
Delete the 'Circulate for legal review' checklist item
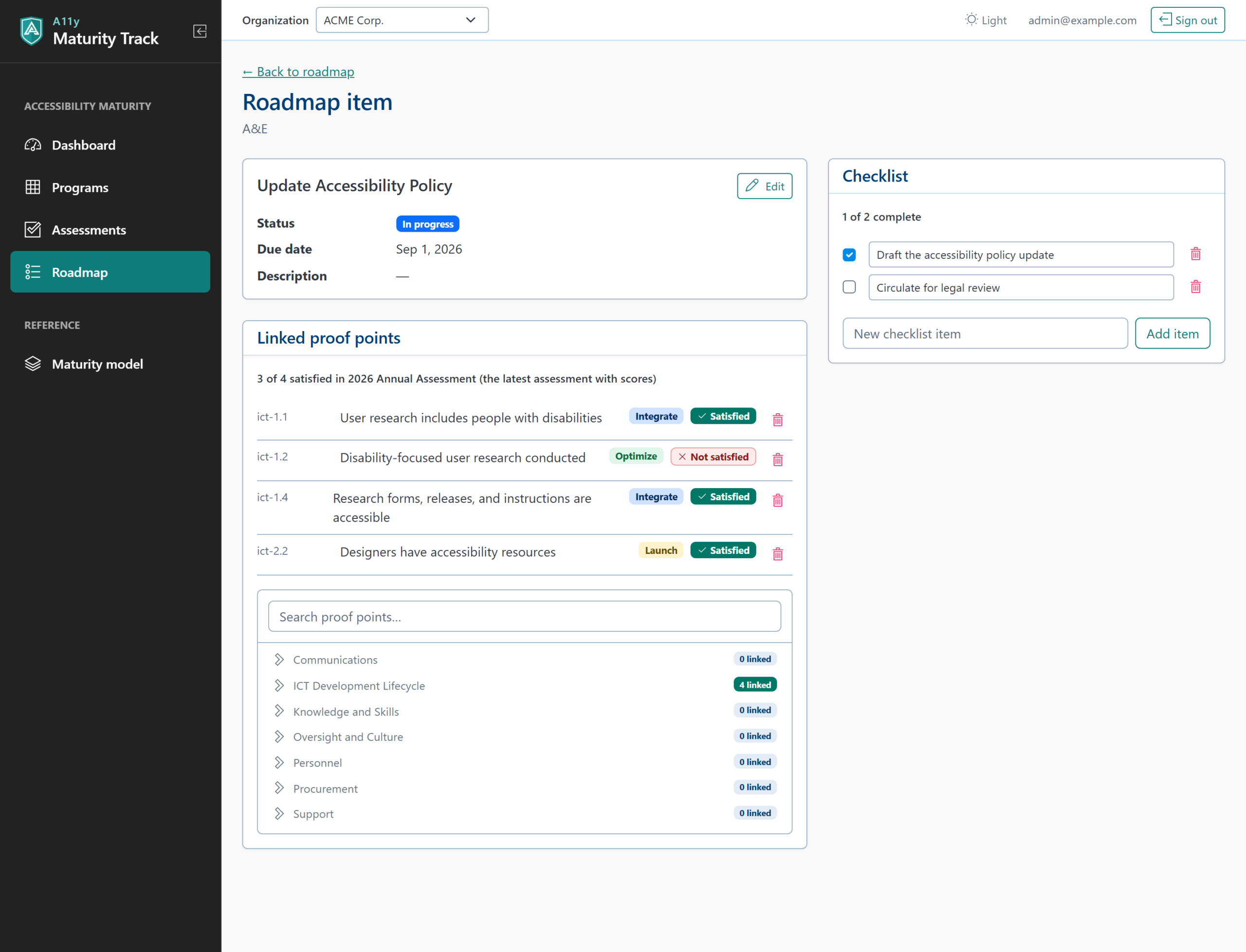(1195, 286)
